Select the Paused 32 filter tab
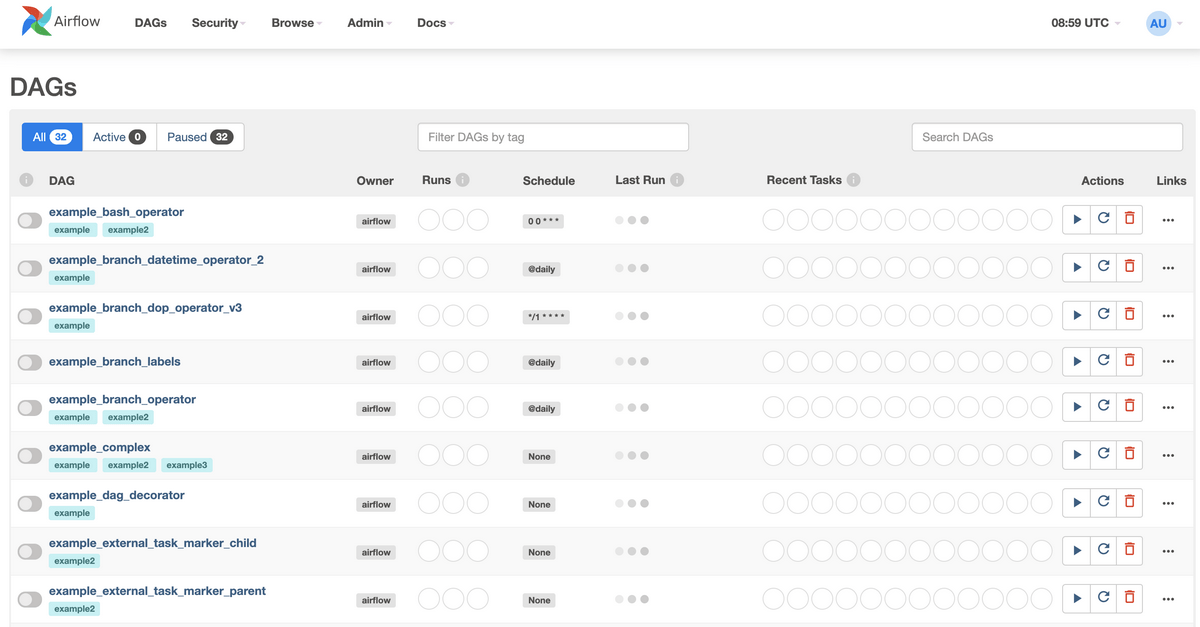Viewport: 1200px width, 627px height. pos(200,137)
